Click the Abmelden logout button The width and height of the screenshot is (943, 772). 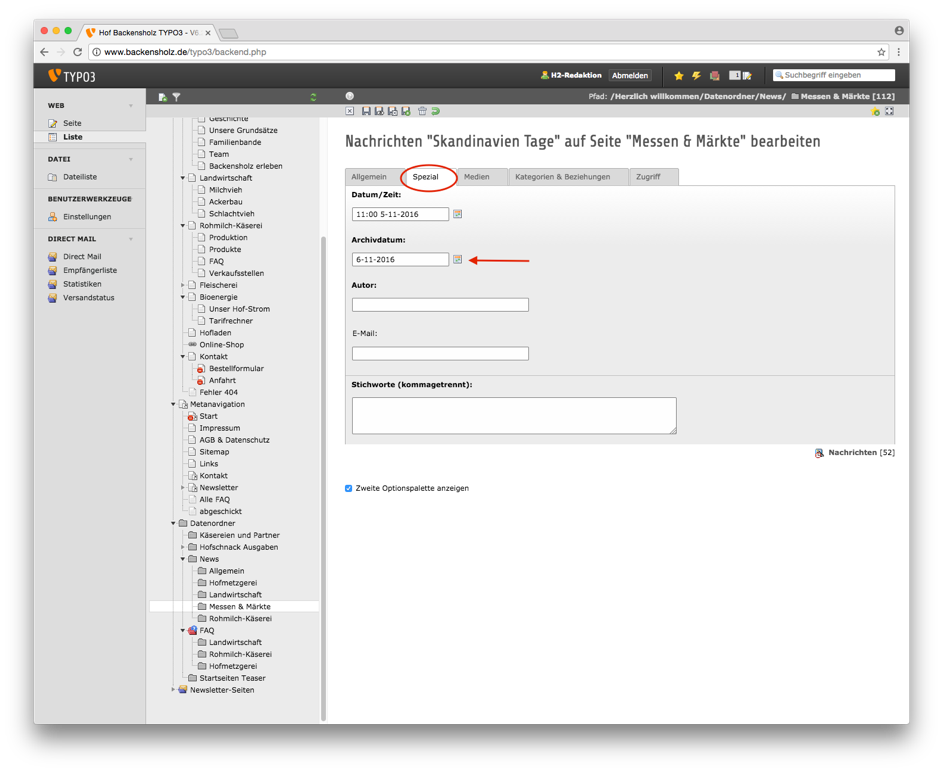(629, 75)
